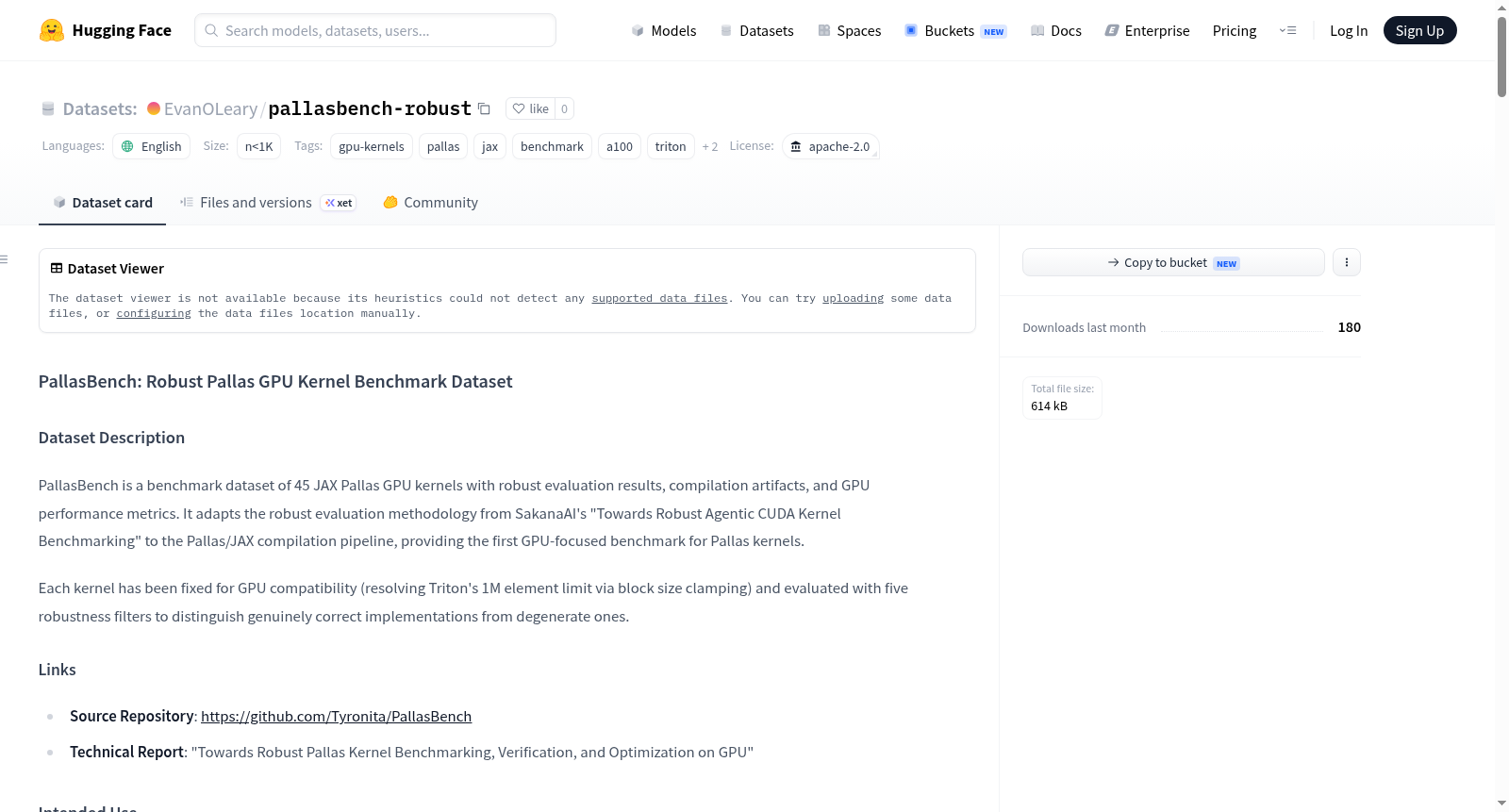Screen dimensions: 1509x812
Task: Follow the configuring link
Action: coord(154,313)
